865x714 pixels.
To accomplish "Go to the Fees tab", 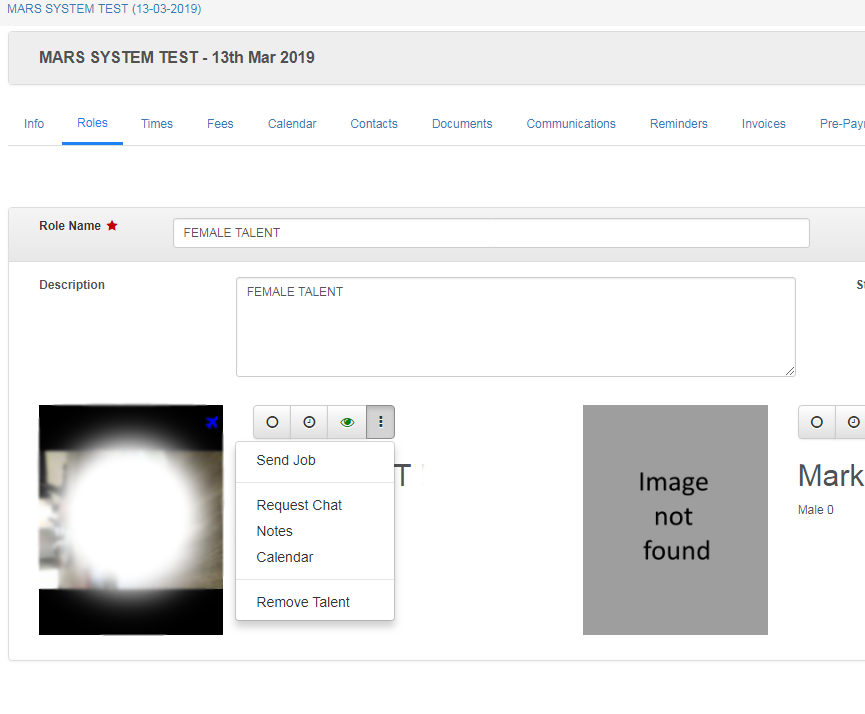I will (x=220, y=124).
